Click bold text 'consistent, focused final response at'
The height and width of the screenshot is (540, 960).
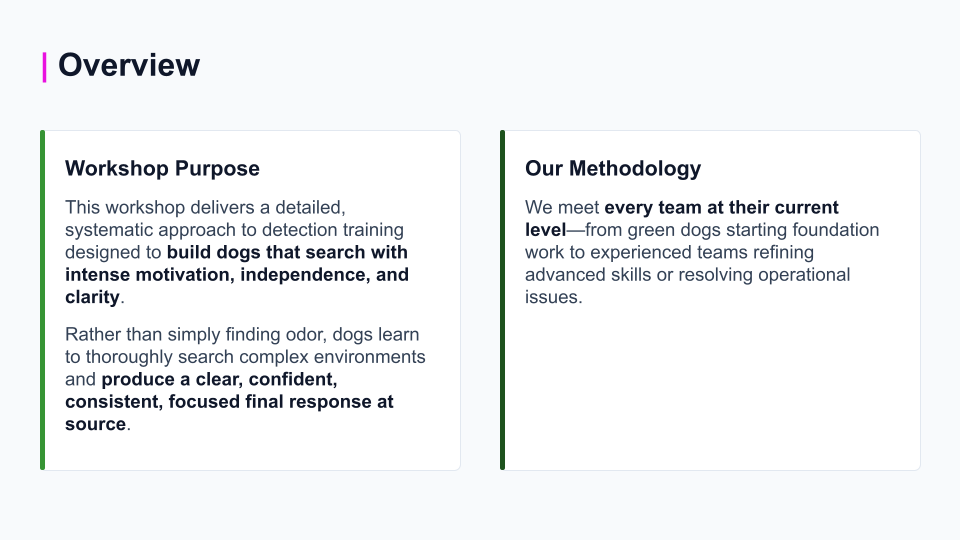click(229, 402)
